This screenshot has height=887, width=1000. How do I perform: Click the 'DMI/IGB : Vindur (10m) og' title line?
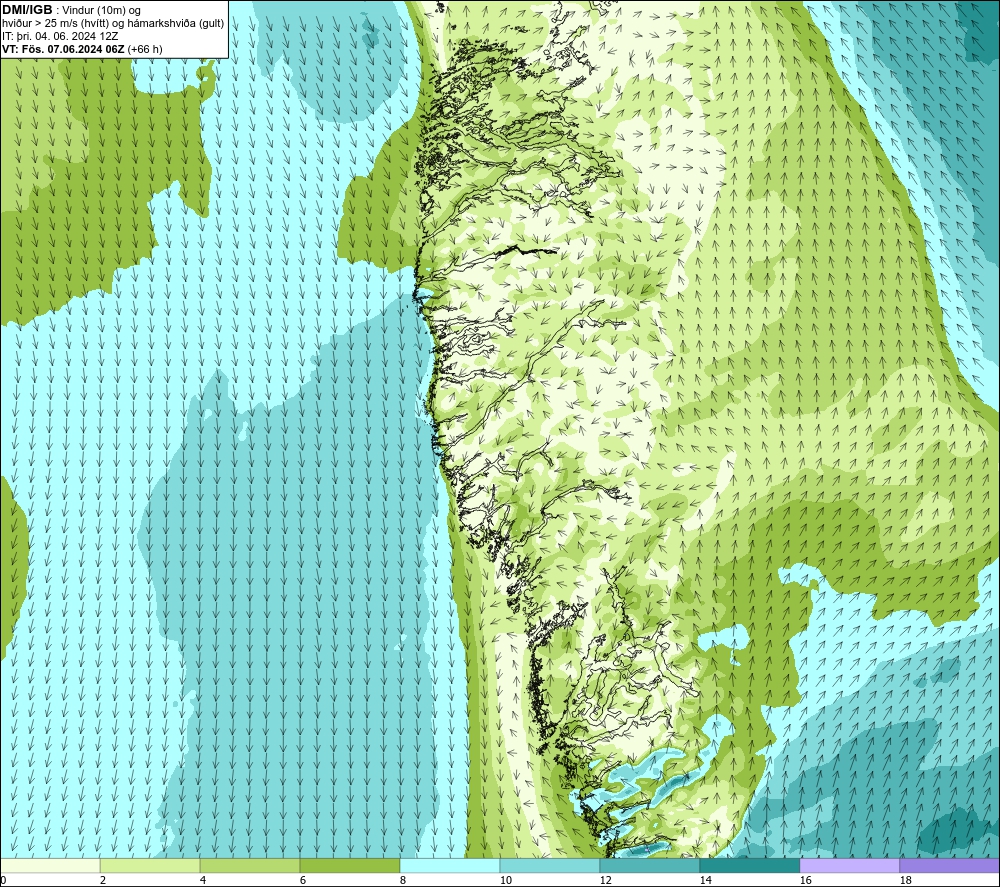point(71,10)
